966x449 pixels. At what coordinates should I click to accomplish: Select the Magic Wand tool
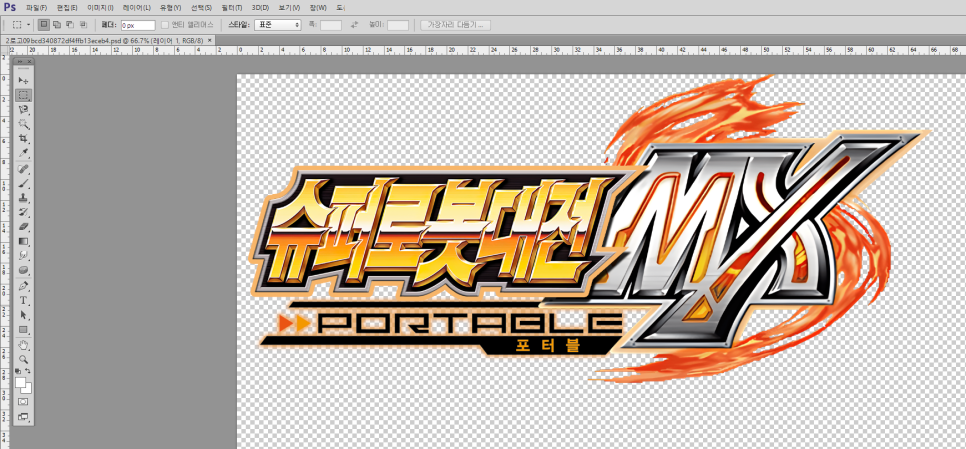pos(23,123)
